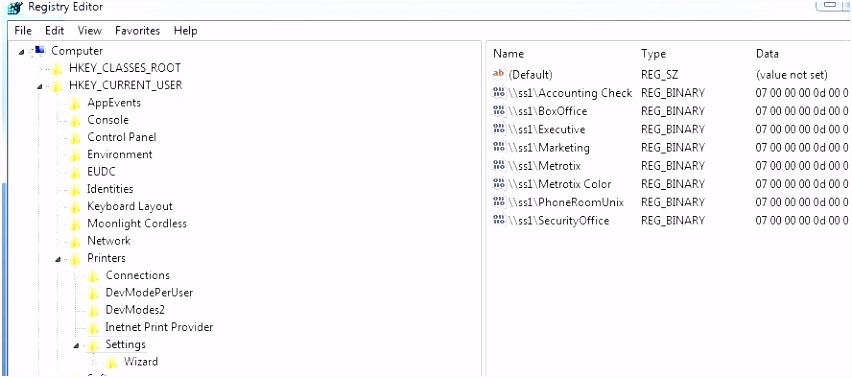Select the DevModes2 key label
The height and width of the screenshot is (378, 852).
coord(135,310)
